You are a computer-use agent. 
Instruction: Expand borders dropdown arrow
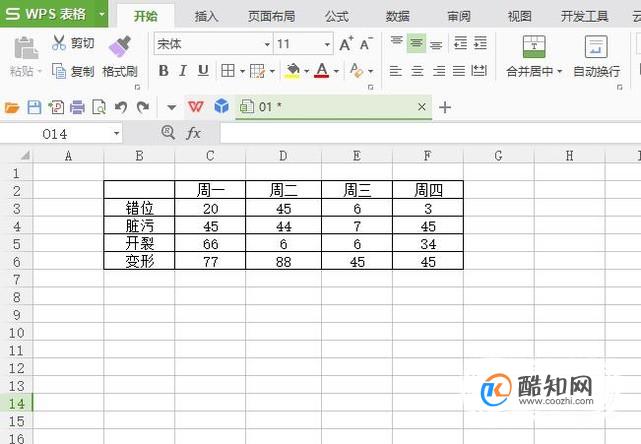click(242, 71)
